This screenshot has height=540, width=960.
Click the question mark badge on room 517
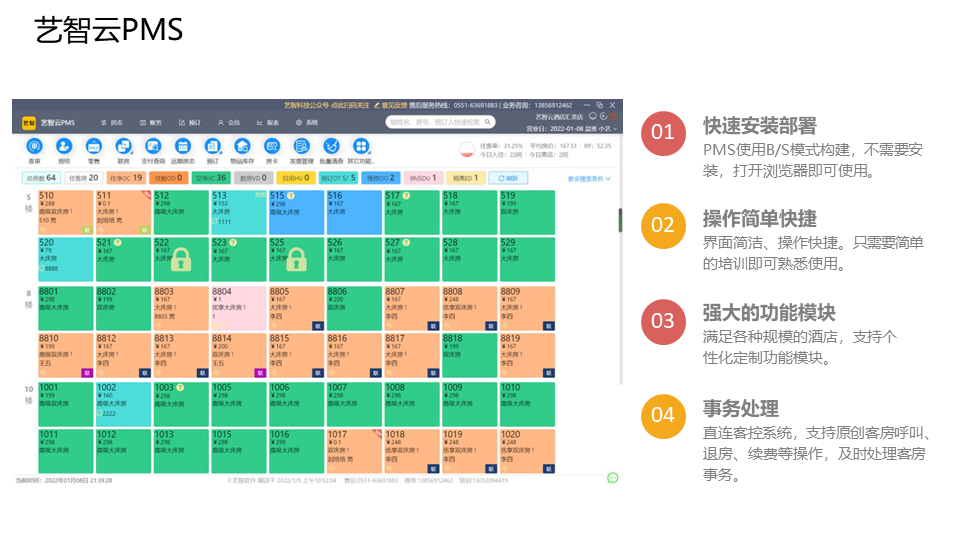[406, 195]
